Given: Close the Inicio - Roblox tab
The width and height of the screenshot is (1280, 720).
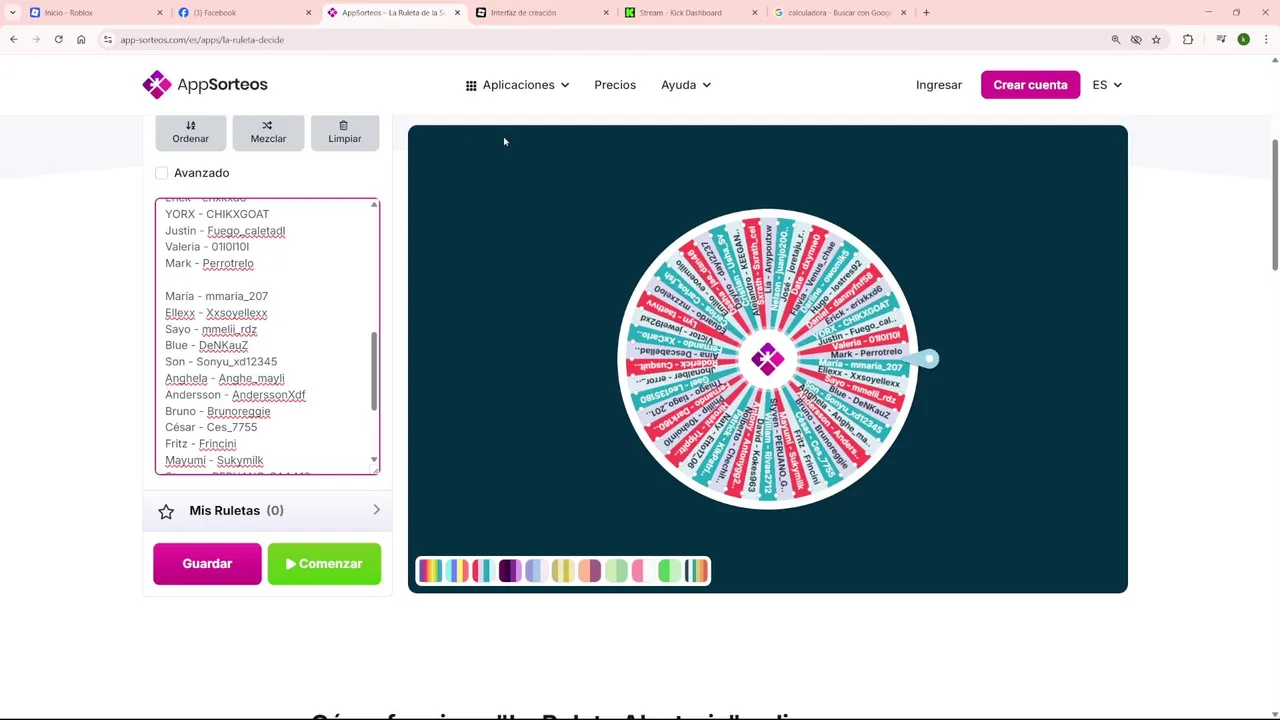Looking at the screenshot, I should (159, 13).
